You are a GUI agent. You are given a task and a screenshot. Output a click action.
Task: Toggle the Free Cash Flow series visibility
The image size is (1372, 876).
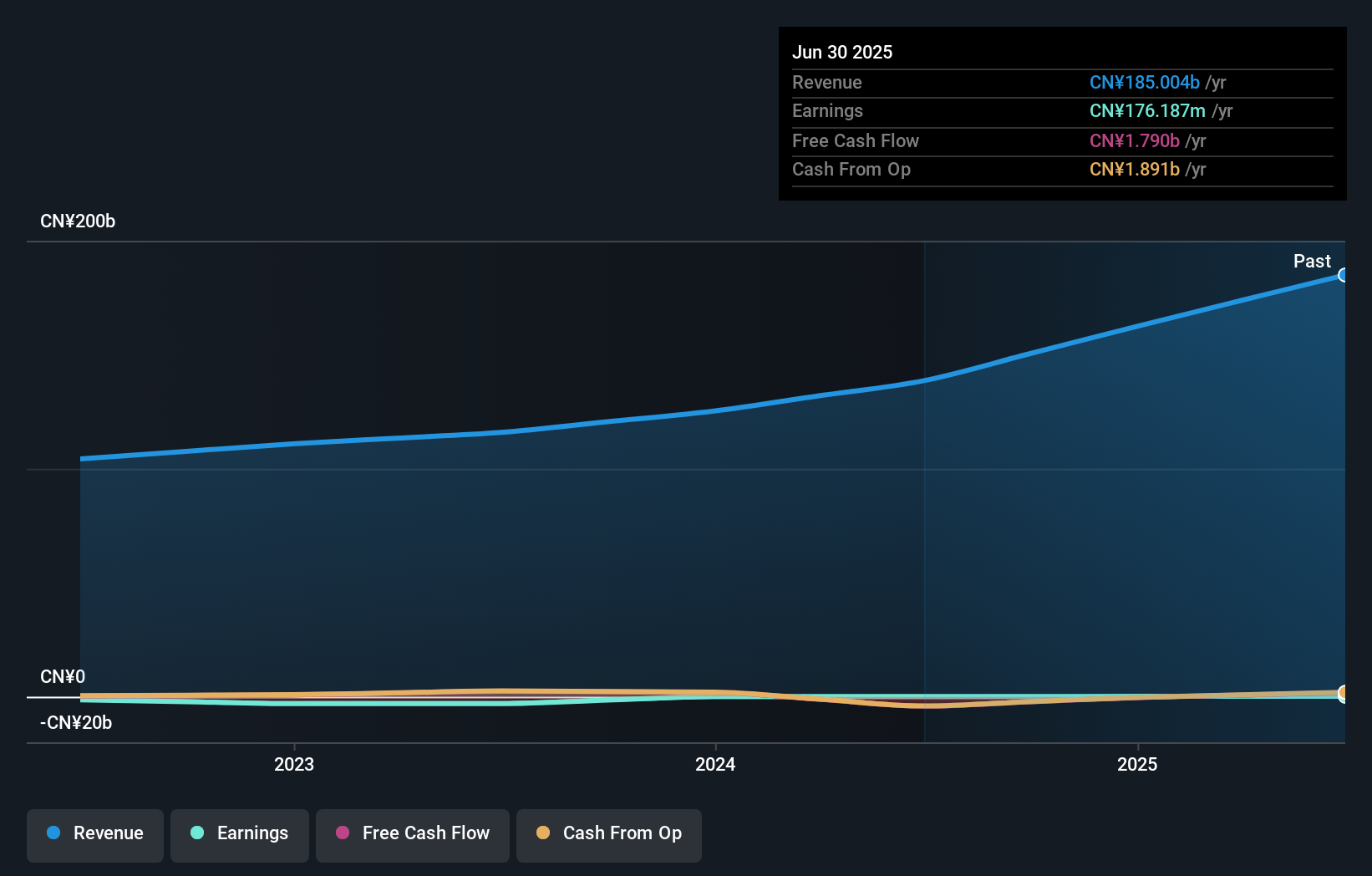tap(412, 834)
